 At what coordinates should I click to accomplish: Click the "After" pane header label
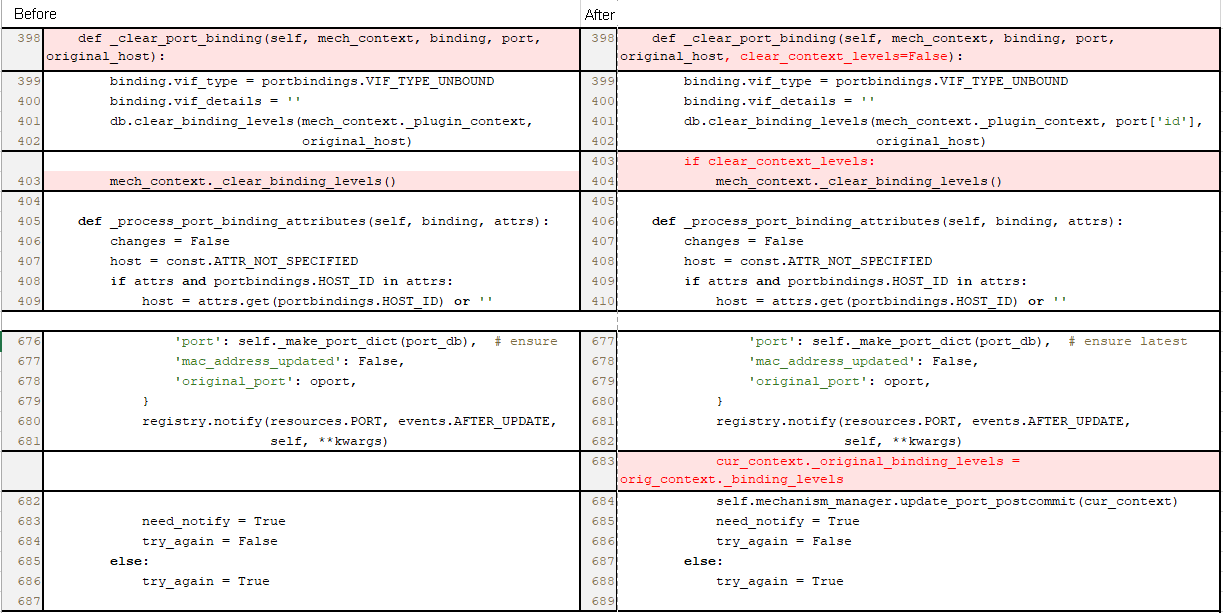(600, 14)
